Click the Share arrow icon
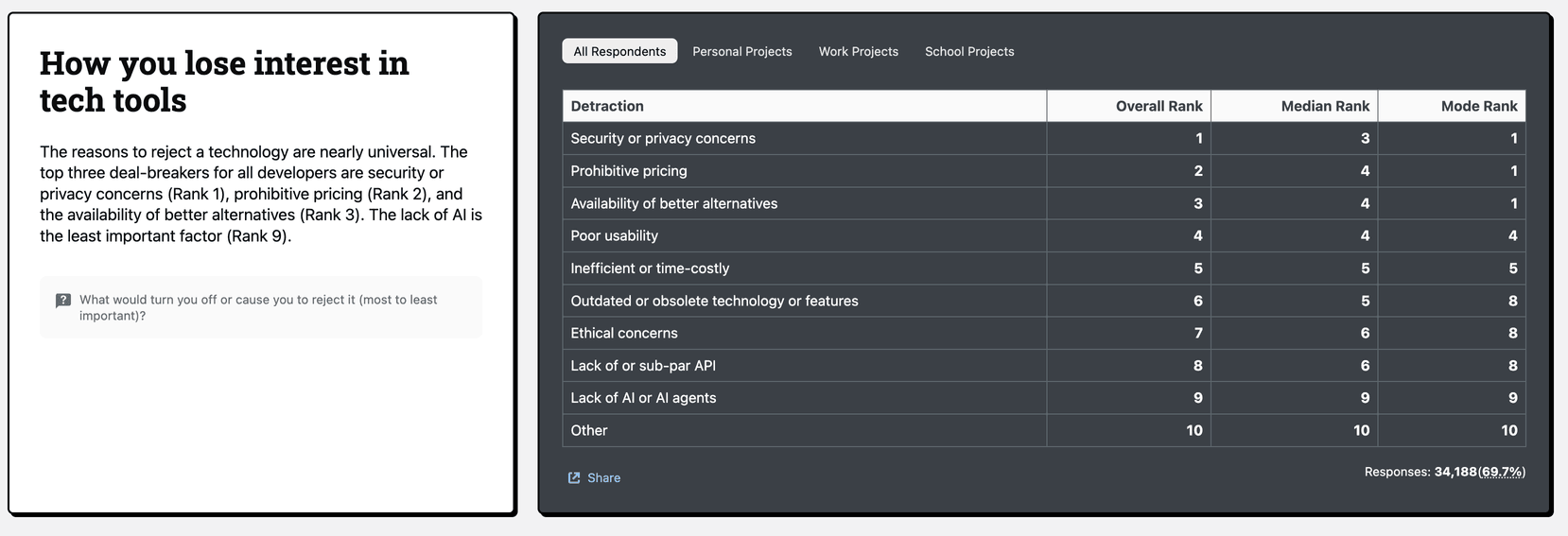This screenshot has width=1568, height=536. [574, 478]
